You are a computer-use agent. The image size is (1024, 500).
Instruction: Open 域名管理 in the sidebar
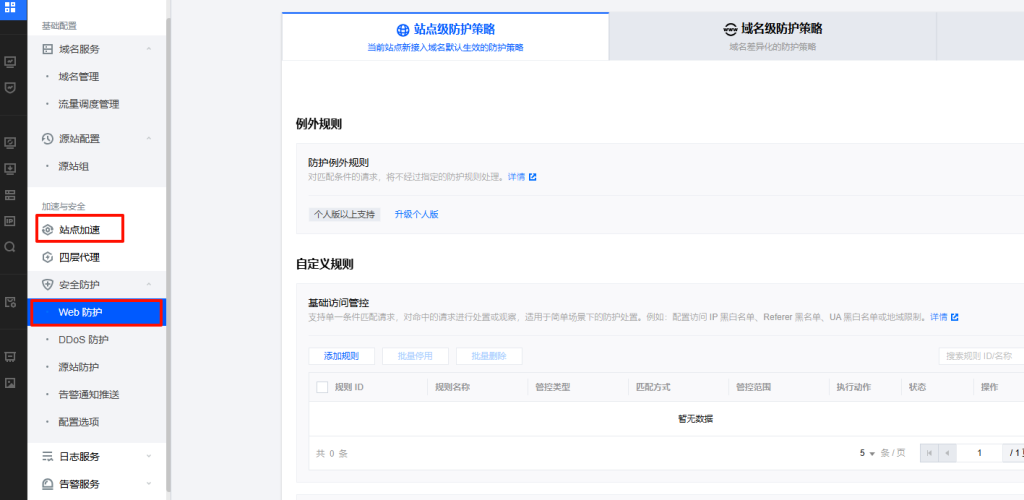point(78,77)
